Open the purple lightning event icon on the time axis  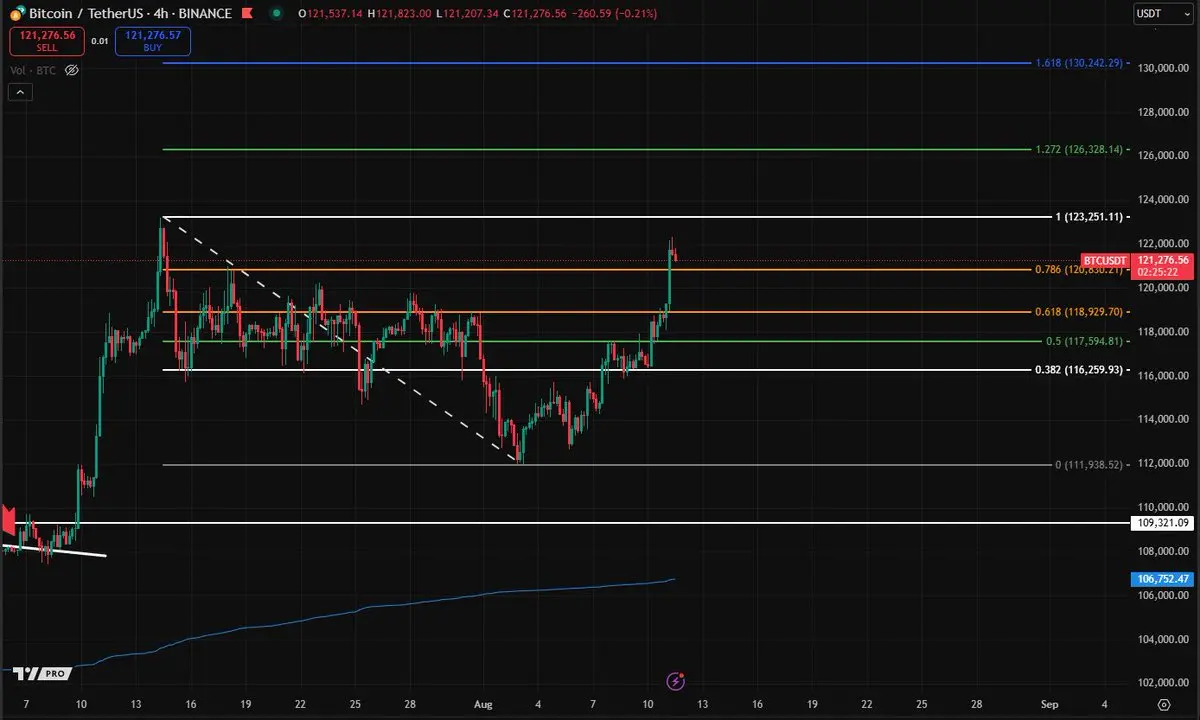677,682
